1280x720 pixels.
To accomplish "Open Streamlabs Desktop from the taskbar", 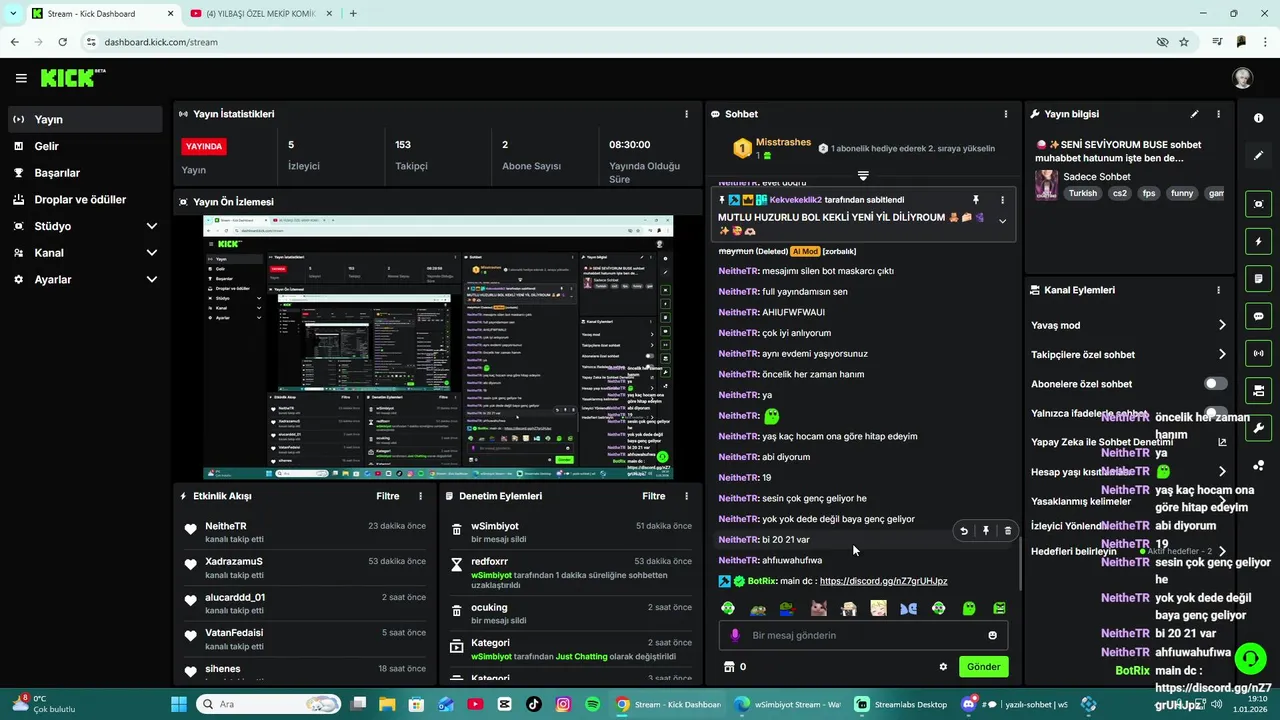I will tap(900, 704).
